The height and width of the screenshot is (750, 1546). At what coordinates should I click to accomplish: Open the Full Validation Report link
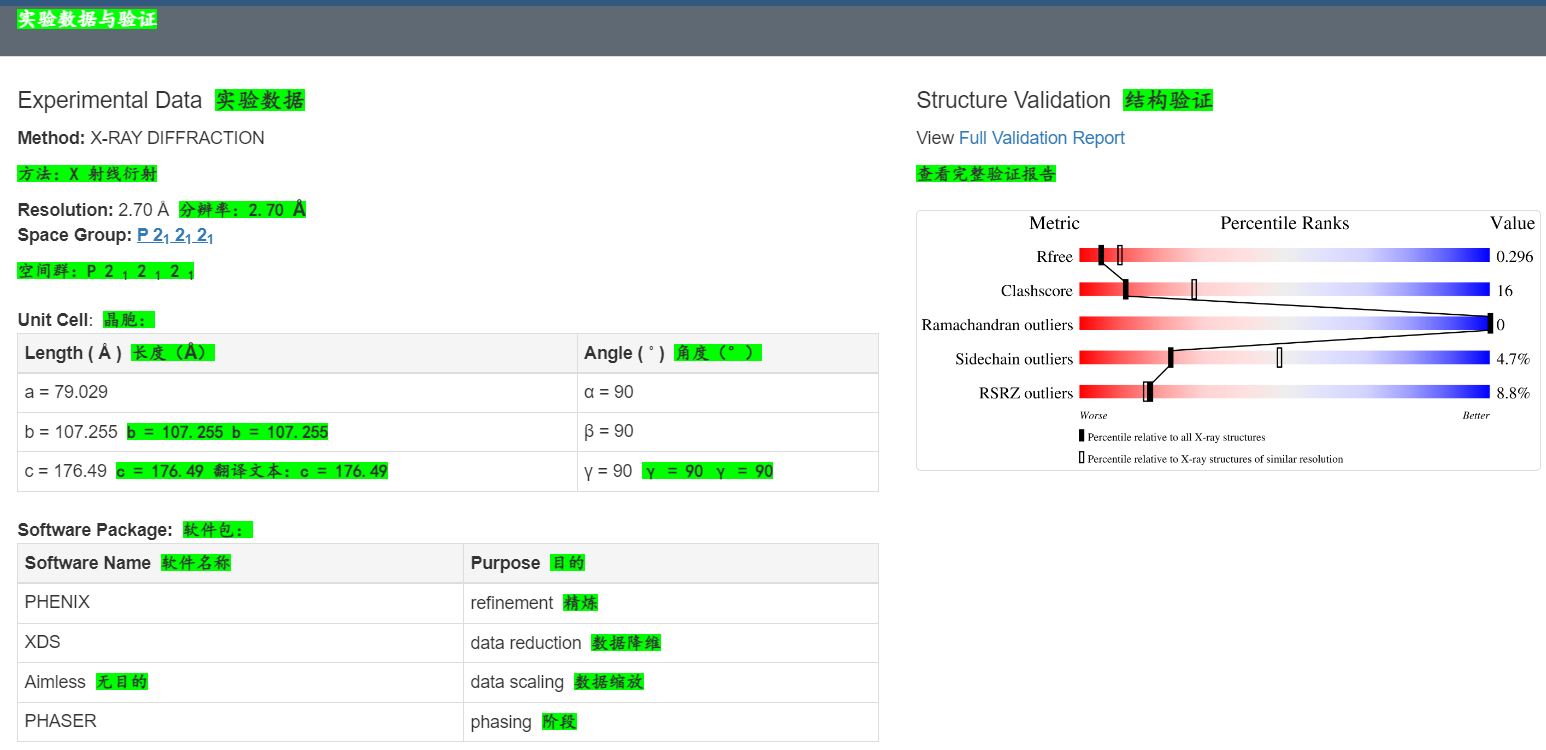pyautogui.click(x=1041, y=138)
